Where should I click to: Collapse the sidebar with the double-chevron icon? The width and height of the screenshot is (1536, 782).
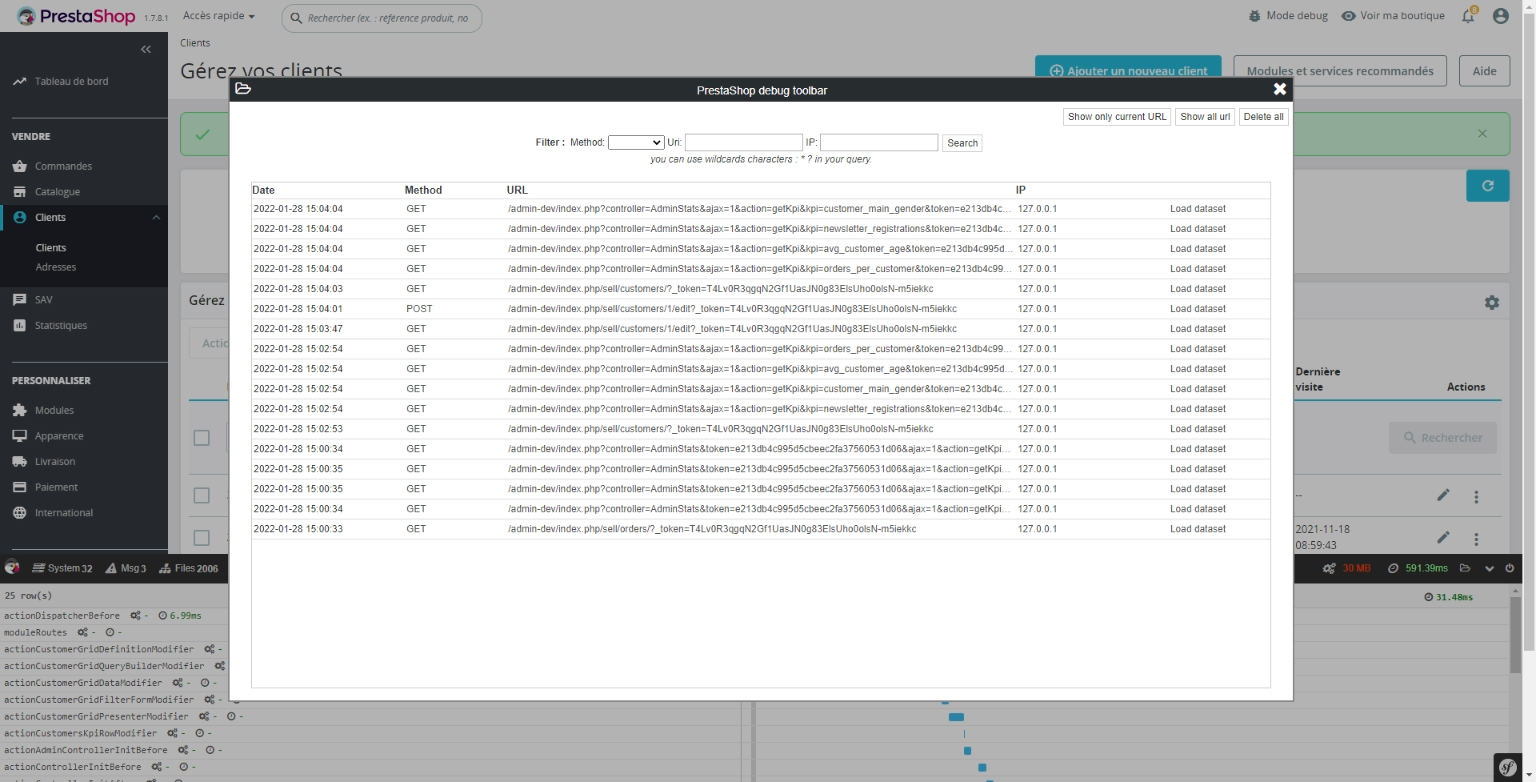pyautogui.click(x=146, y=49)
